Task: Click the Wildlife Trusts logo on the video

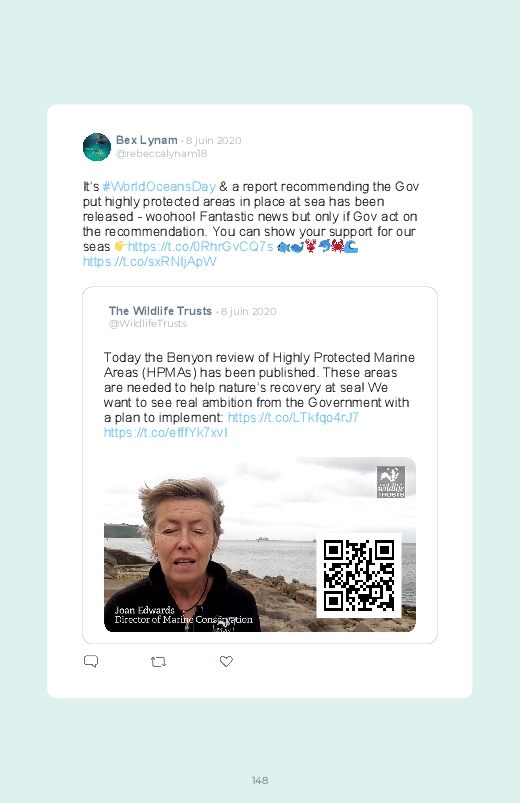Action: tap(391, 482)
